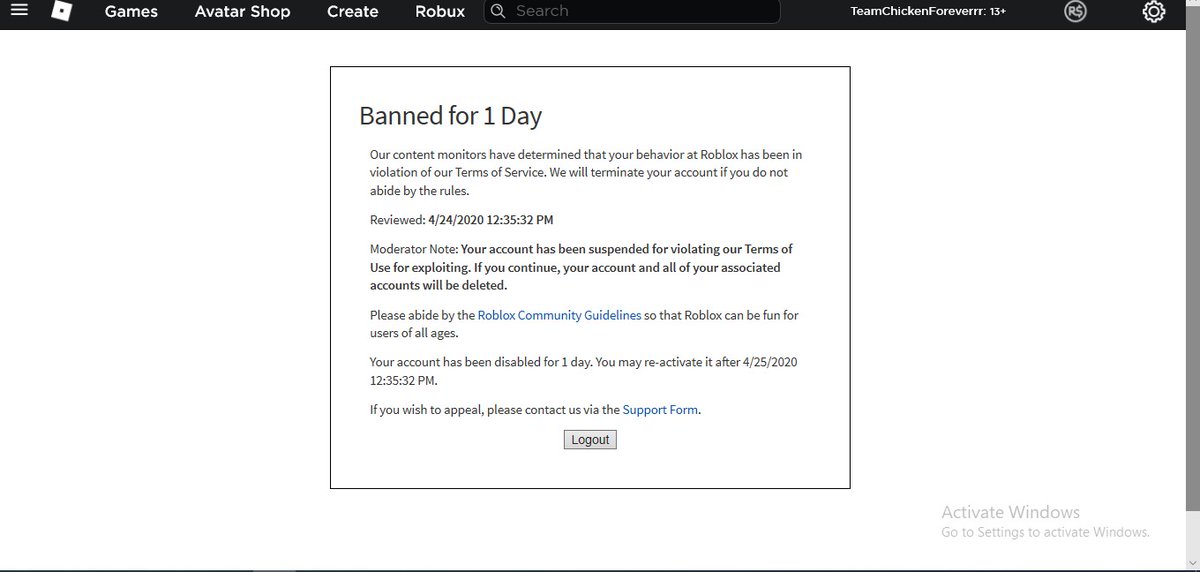Open the Roblox Community Guidelines link
This screenshot has height=572, width=1200.
tap(559, 315)
